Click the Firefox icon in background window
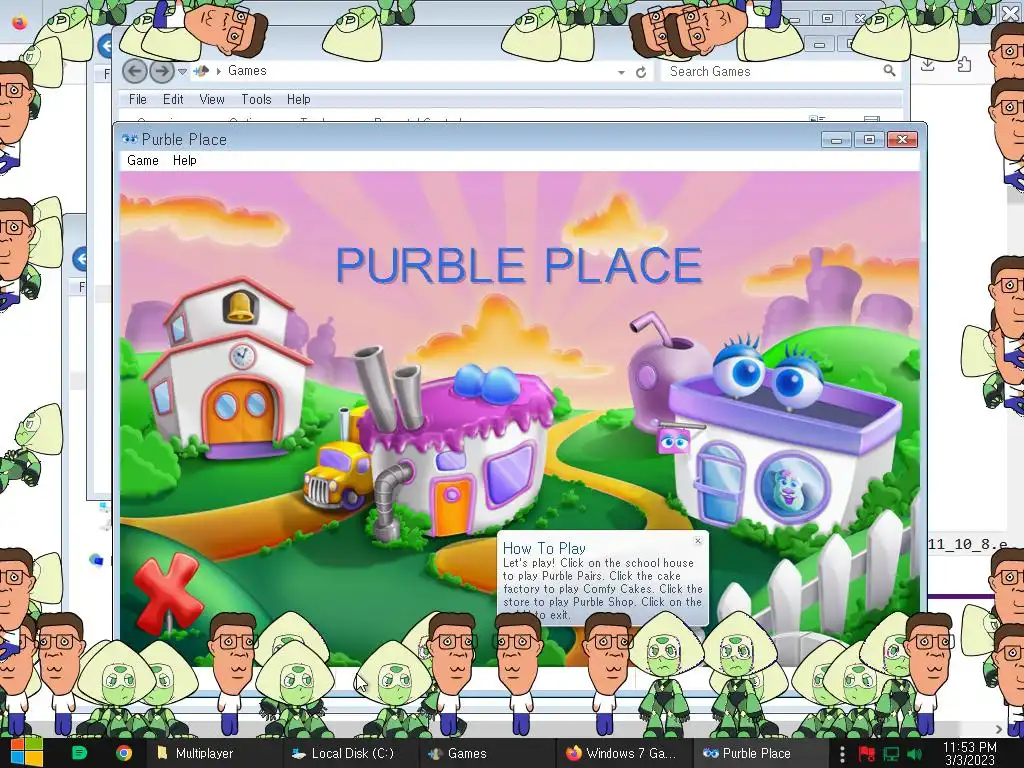 click(x=20, y=22)
